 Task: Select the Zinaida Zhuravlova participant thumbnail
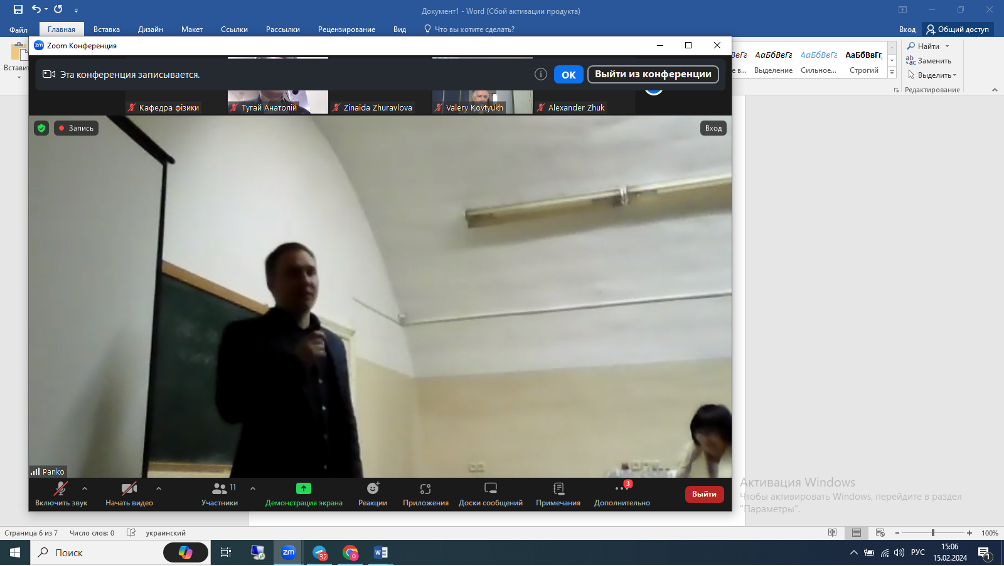(x=380, y=101)
